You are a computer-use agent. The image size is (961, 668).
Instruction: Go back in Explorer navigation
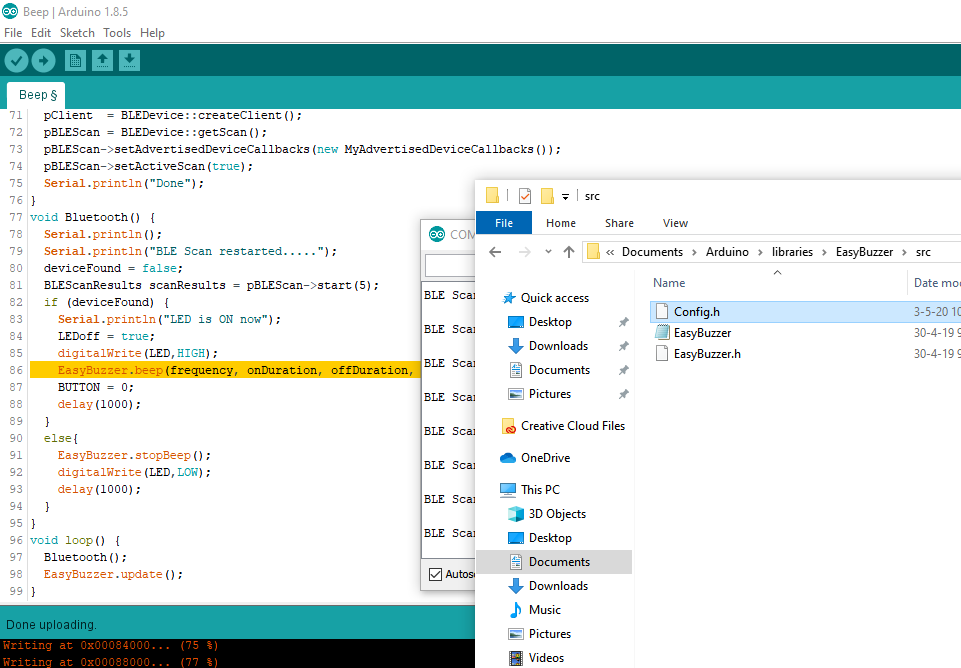click(x=495, y=252)
